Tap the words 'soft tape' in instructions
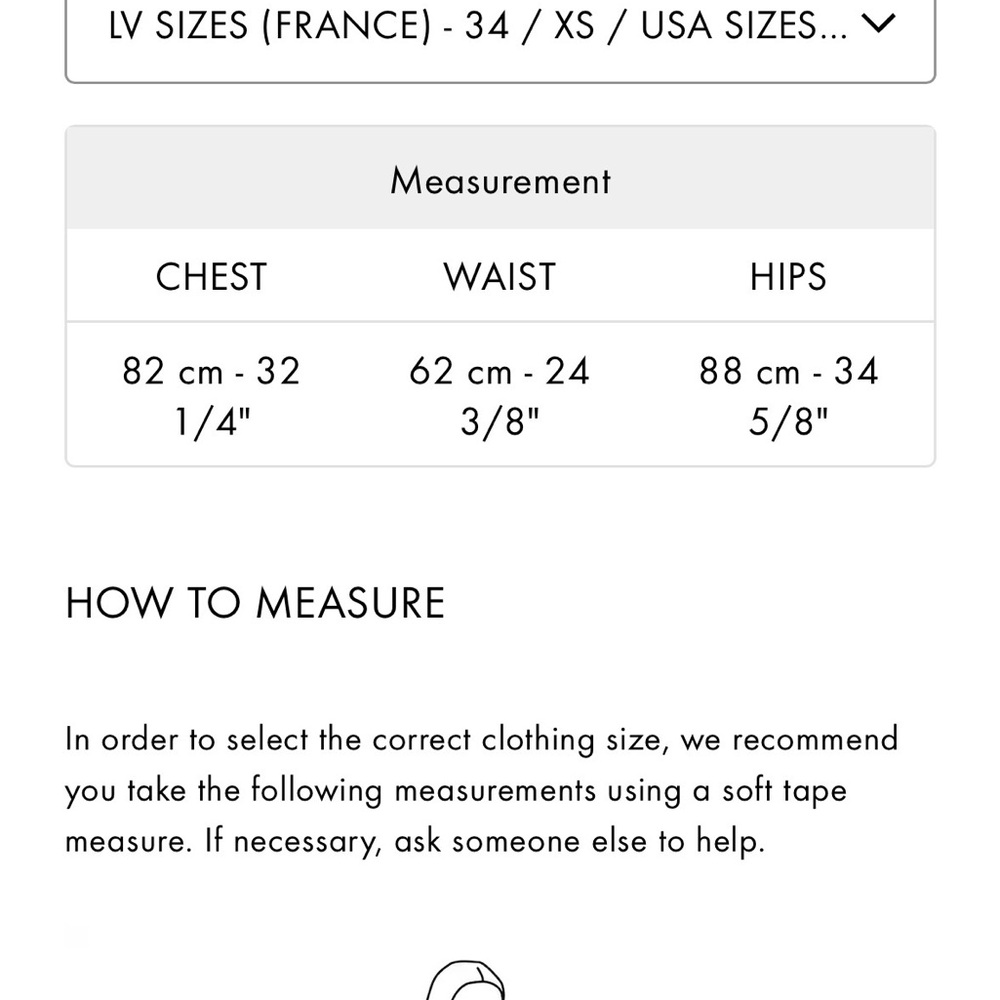The height and width of the screenshot is (1000, 1000). [784, 791]
